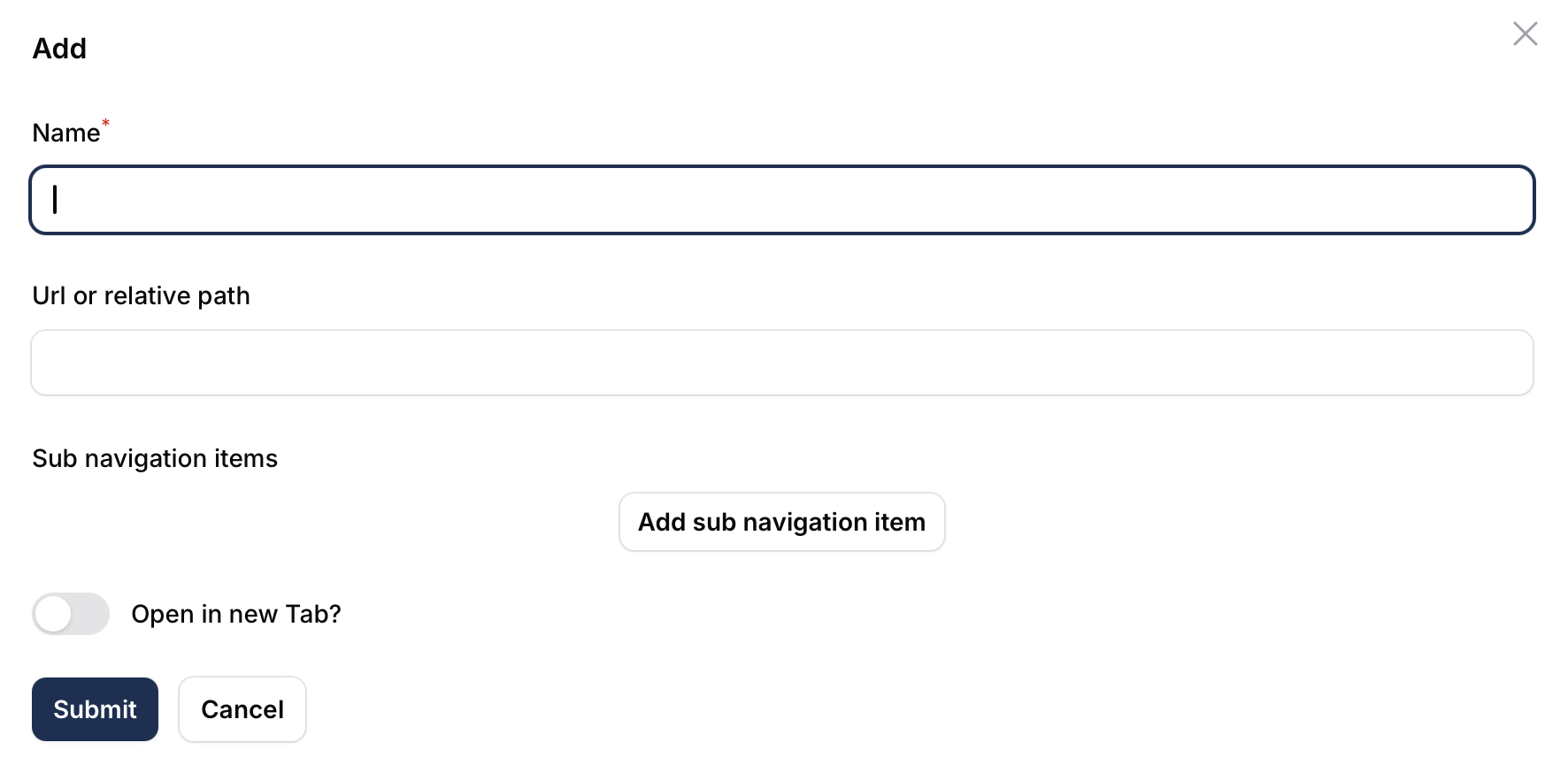Add a sub navigation item
1568x773 pixels.
point(782,522)
